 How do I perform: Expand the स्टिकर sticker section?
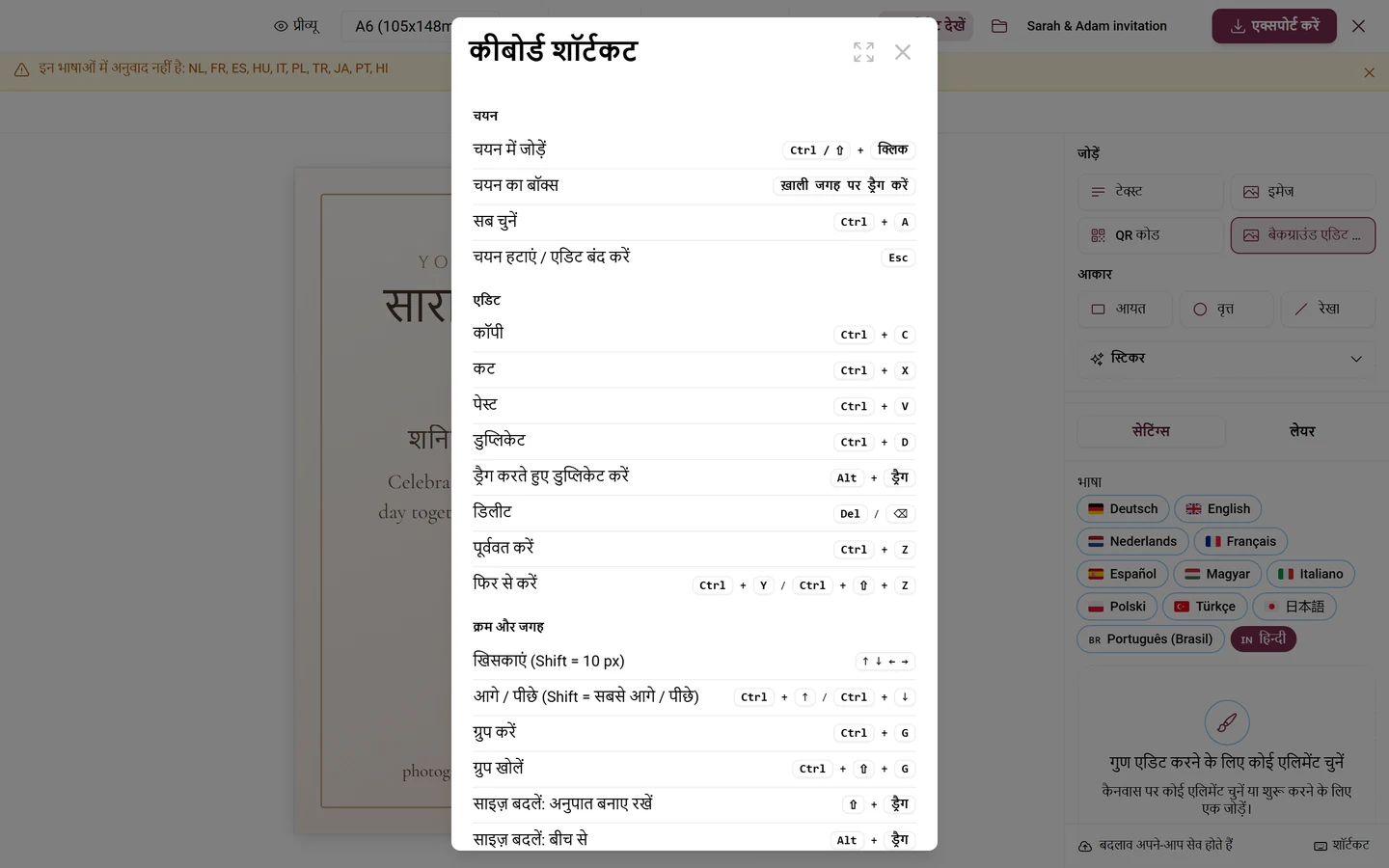[1226, 359]
